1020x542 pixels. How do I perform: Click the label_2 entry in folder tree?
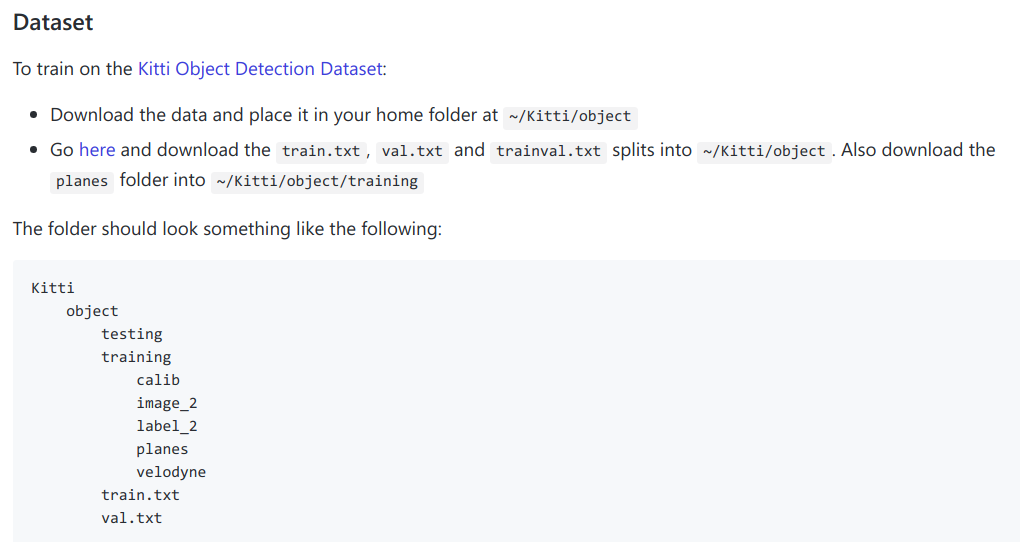[167, 426]
